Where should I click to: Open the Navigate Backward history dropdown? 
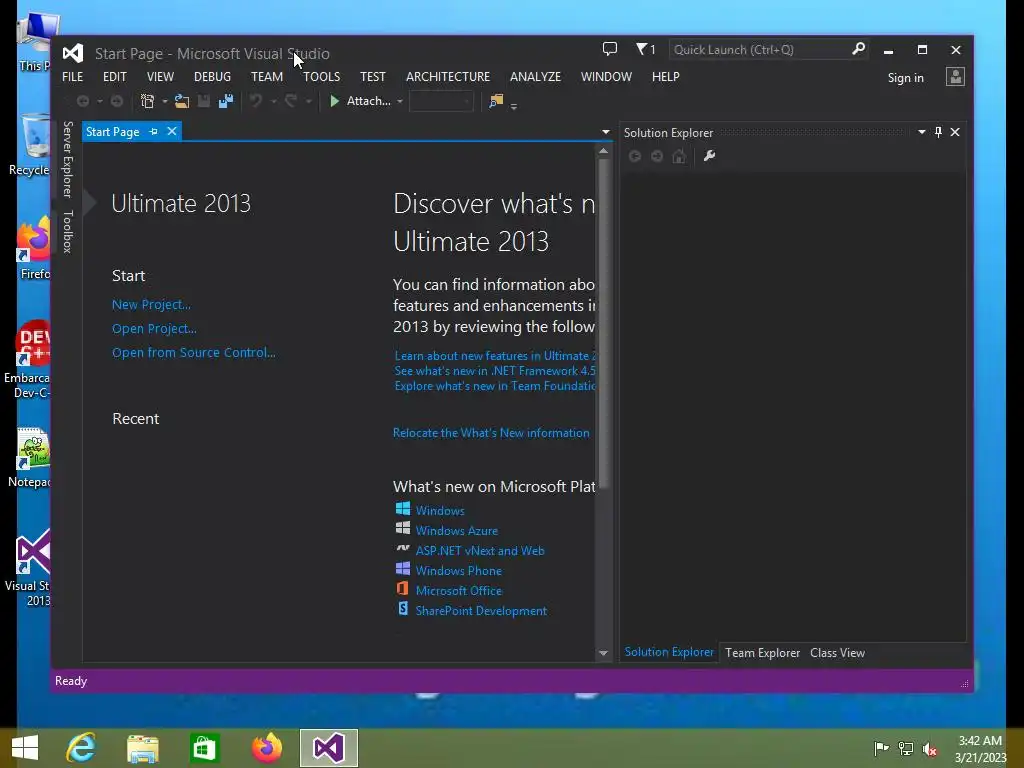click(x=100, y=102)
